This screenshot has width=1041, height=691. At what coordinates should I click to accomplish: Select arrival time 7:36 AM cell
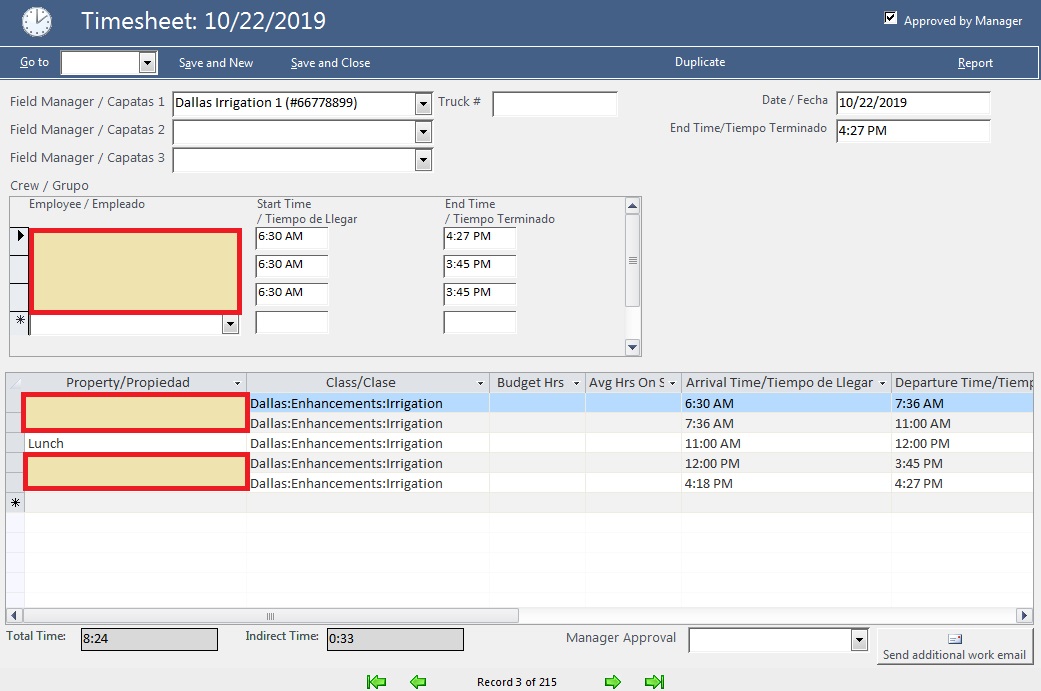click(786, 423)
